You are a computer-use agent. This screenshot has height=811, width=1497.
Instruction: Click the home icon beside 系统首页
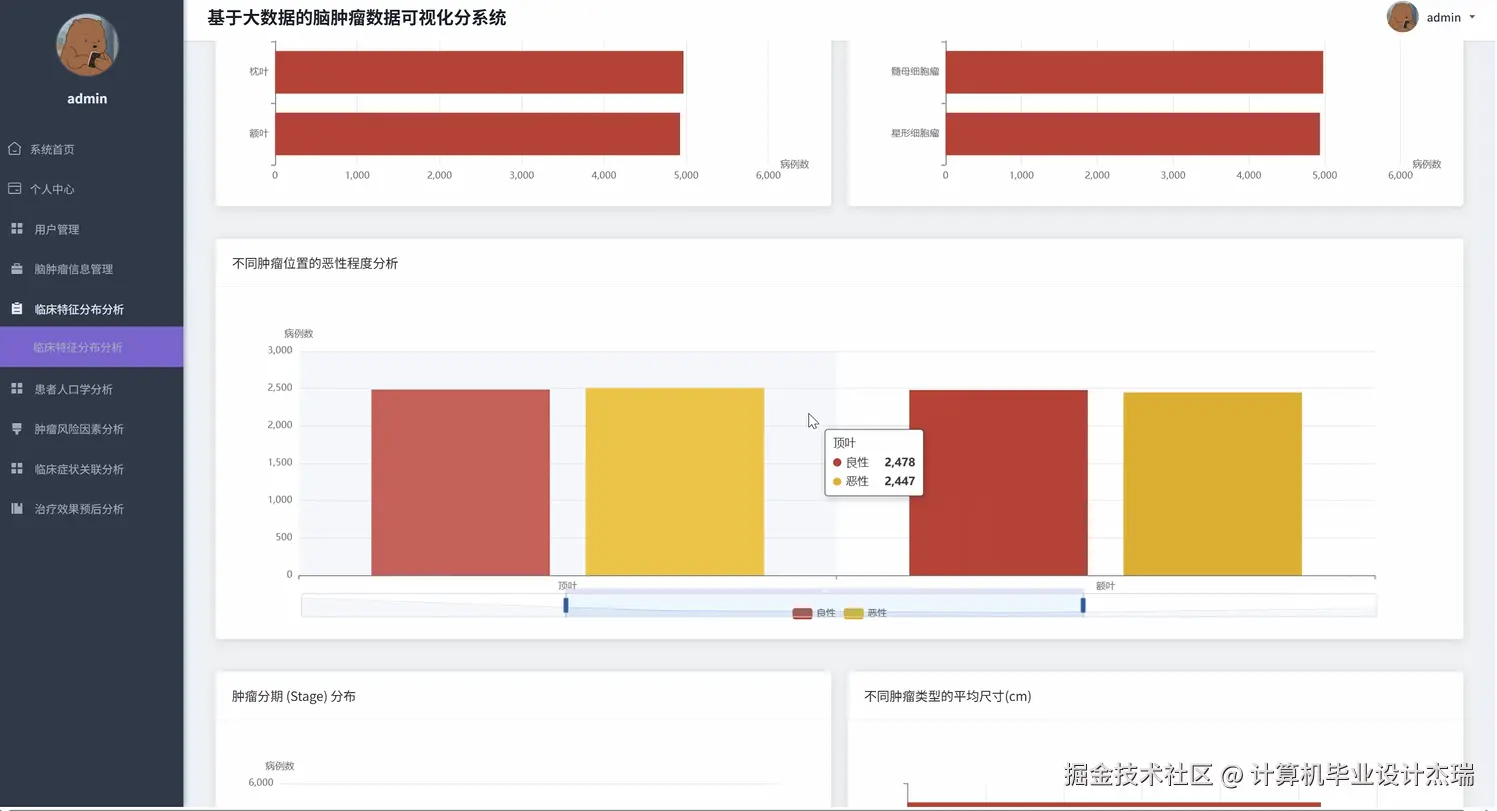pyautogui.click(x=14, y=149)
